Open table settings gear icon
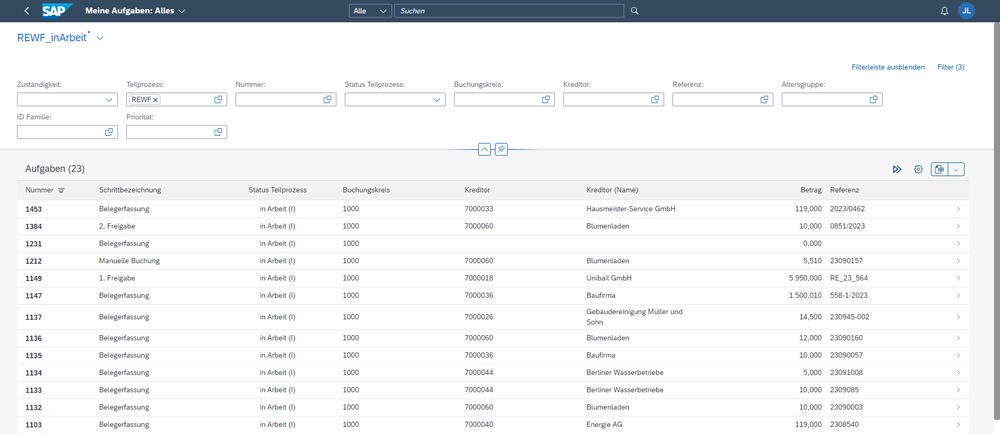Viewport: 1000px width, 434px height. [918, 170]
